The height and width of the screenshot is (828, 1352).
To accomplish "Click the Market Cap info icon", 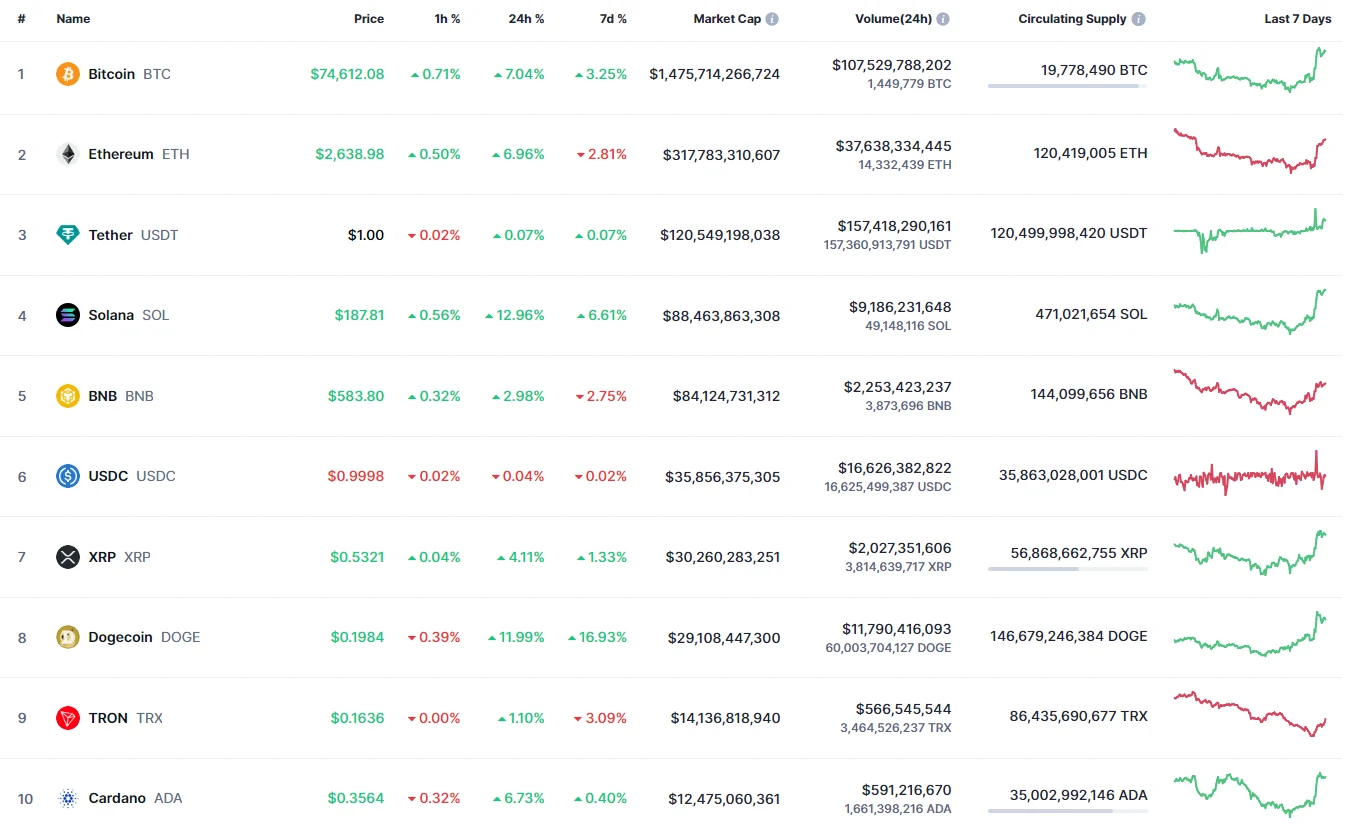I will [772, 19].
